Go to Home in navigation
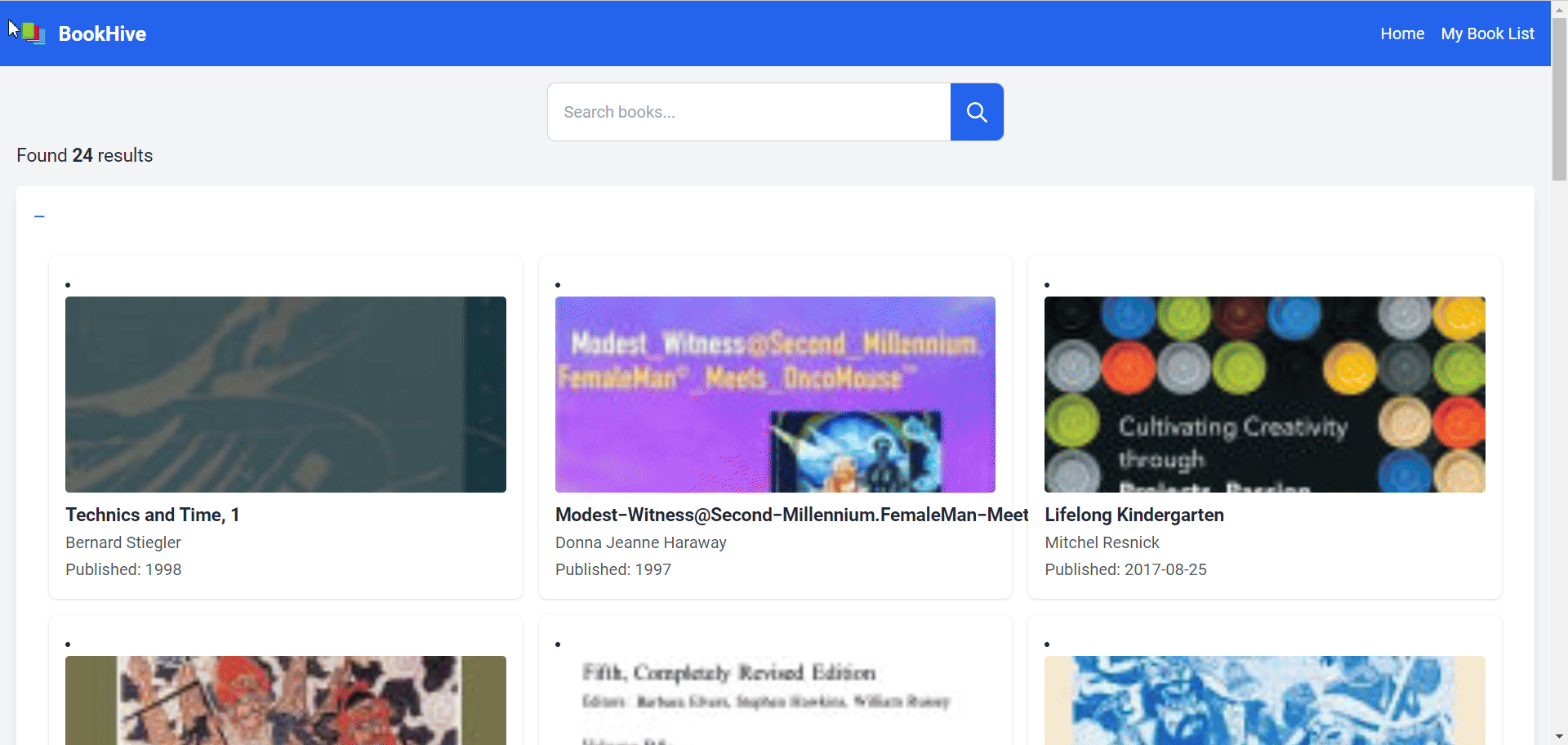The image size is (1568, 745). [1402, 33]
